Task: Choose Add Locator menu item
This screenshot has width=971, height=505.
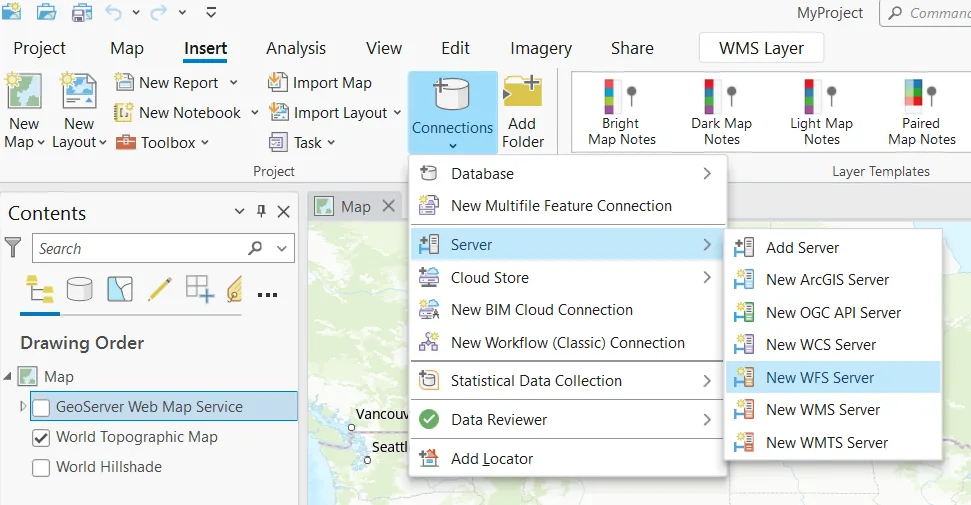Action: 567,459
